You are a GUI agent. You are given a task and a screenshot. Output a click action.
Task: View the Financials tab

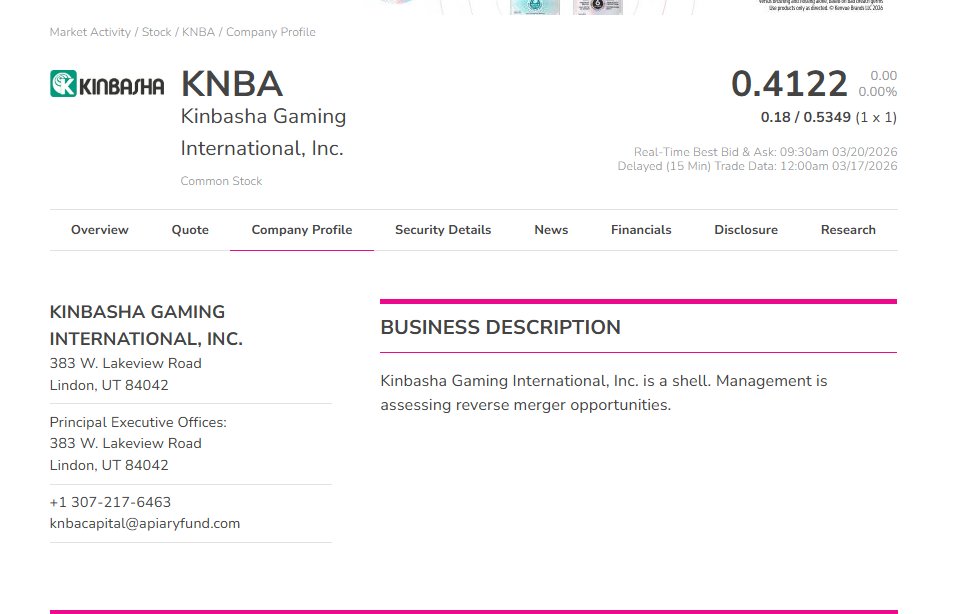641,230
